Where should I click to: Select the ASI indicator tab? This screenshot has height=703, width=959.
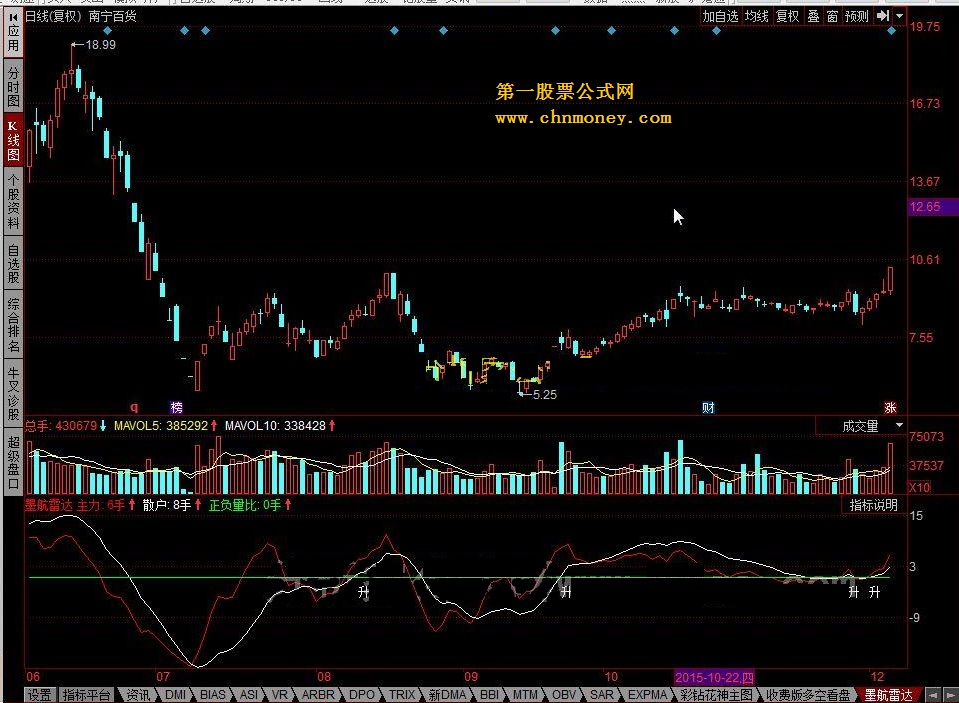click(248, 695)
